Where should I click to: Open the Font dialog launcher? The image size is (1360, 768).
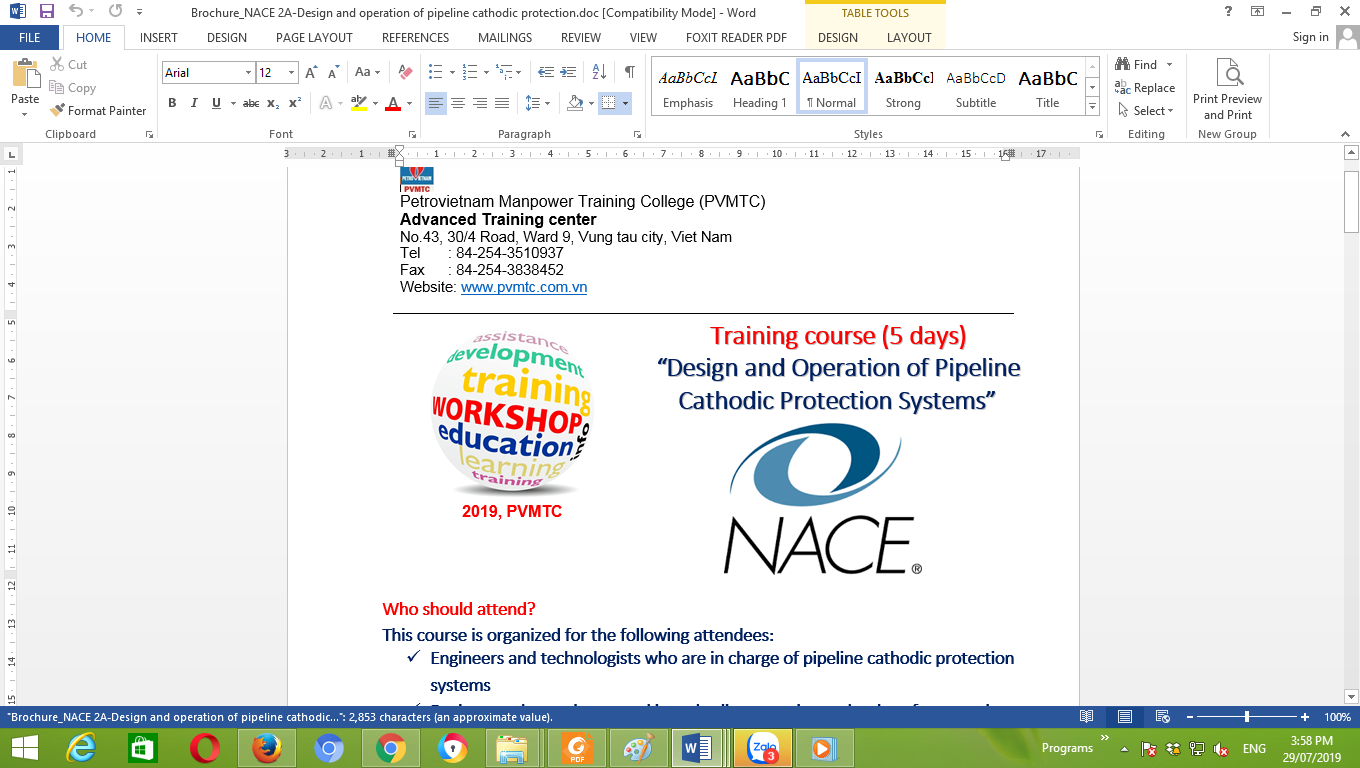(x=412, y=134)
